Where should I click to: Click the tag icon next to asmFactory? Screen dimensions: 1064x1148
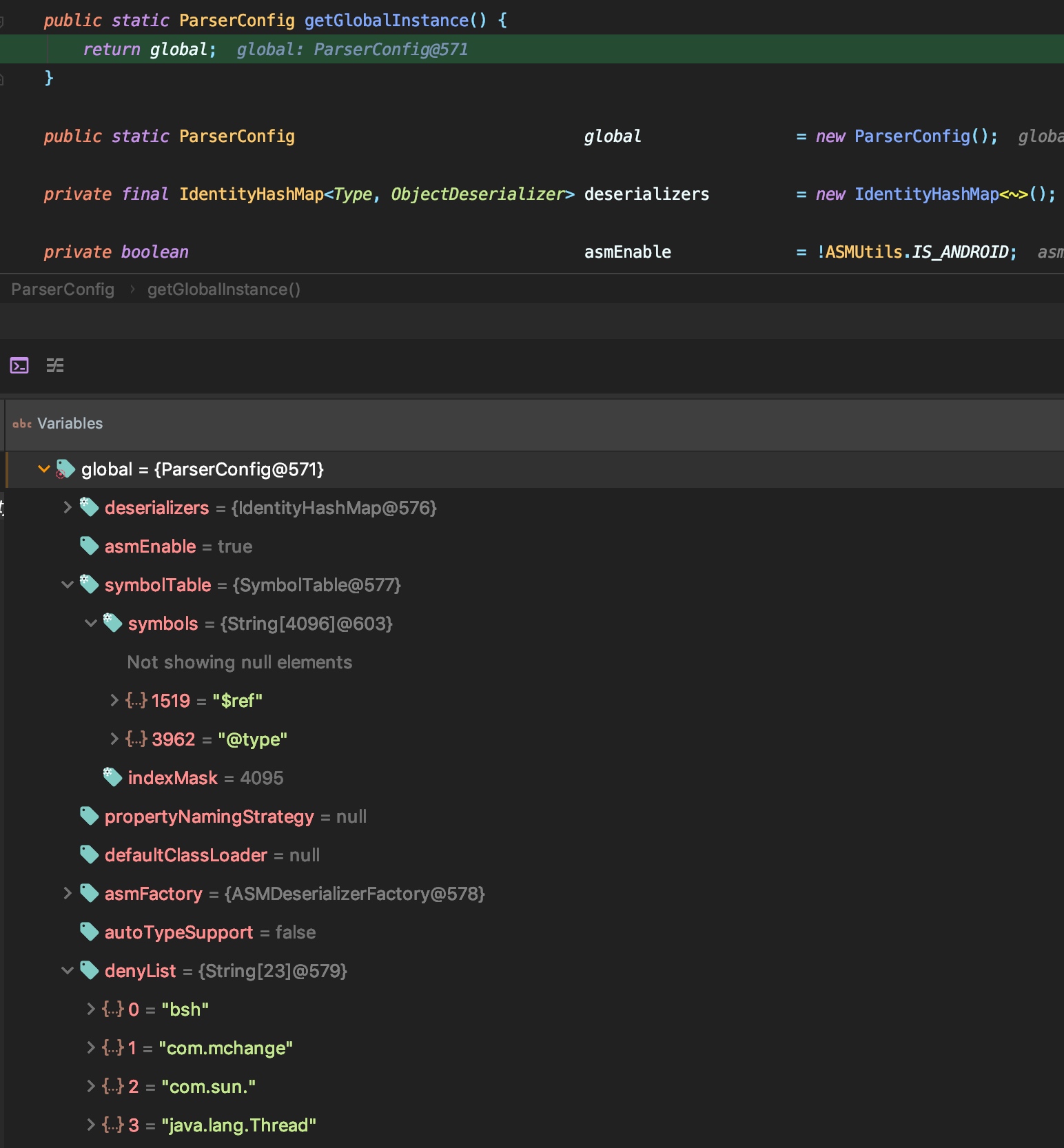89,893
